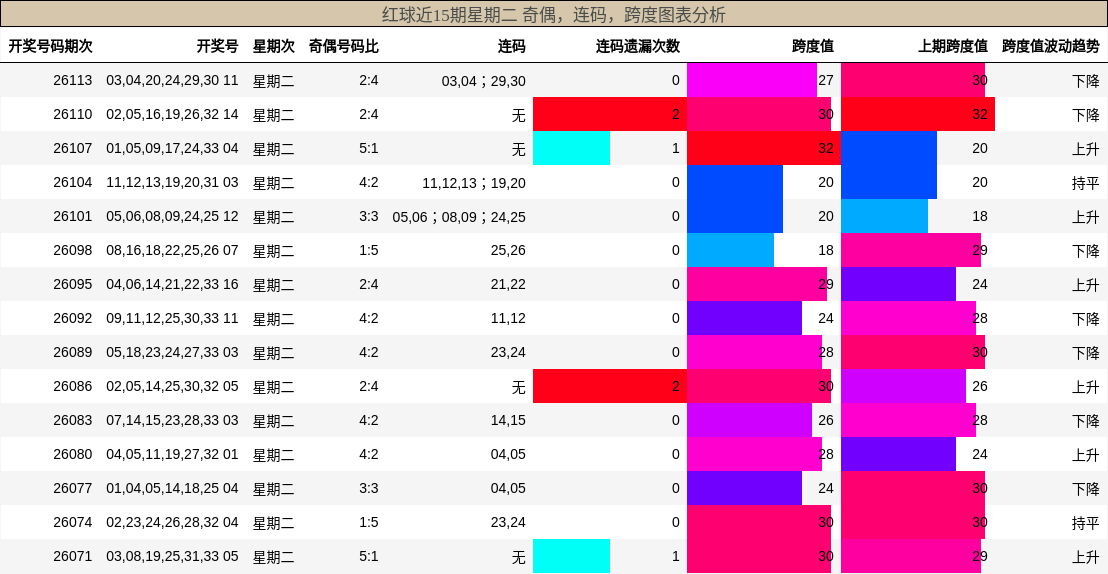Viewport: 1108px width, 574px height.
Task: Select period number 26098
Action: pyautogui.click(x=73, y=250)
